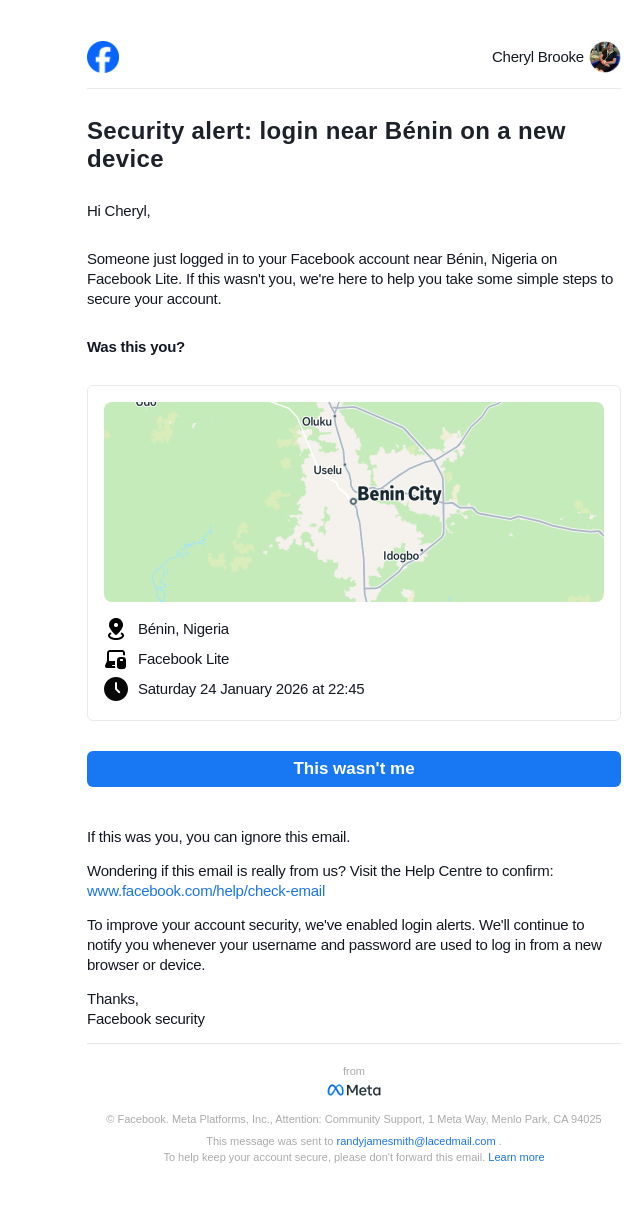Click the randyjamesmith@lacedmail.com email link
Screen dimensions: 624x1213
pyautogui.click(x=416, y=1141)
